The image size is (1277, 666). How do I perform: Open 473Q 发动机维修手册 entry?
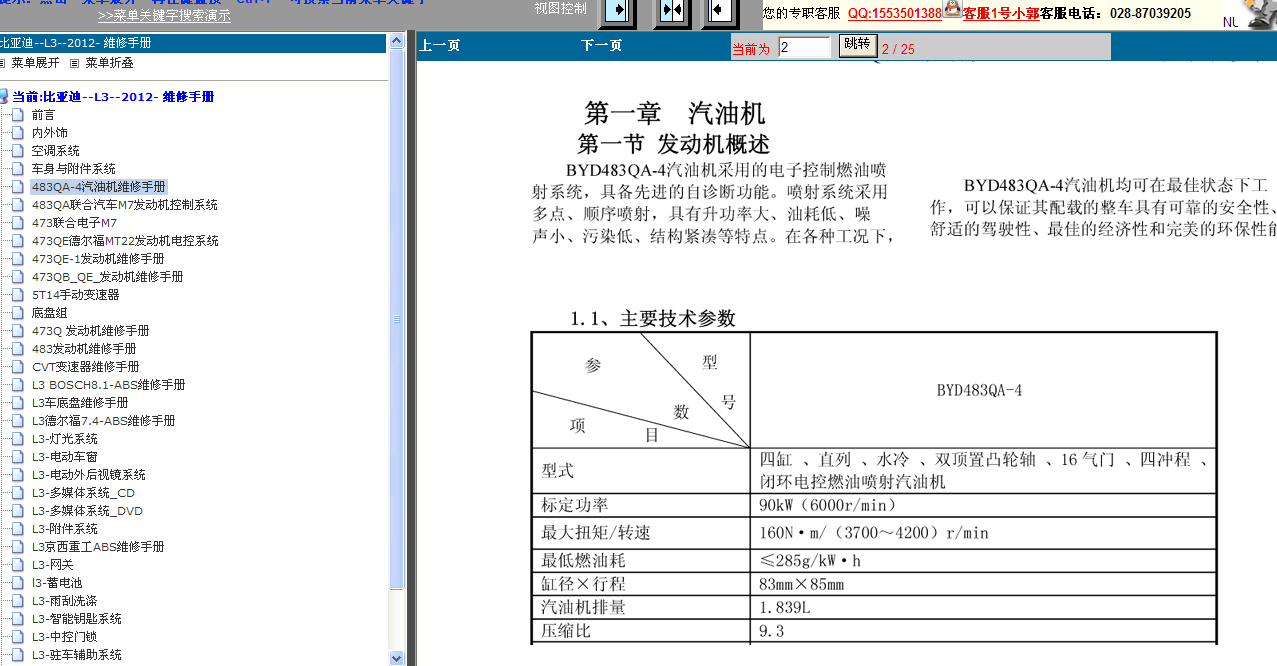click(91, 331)
